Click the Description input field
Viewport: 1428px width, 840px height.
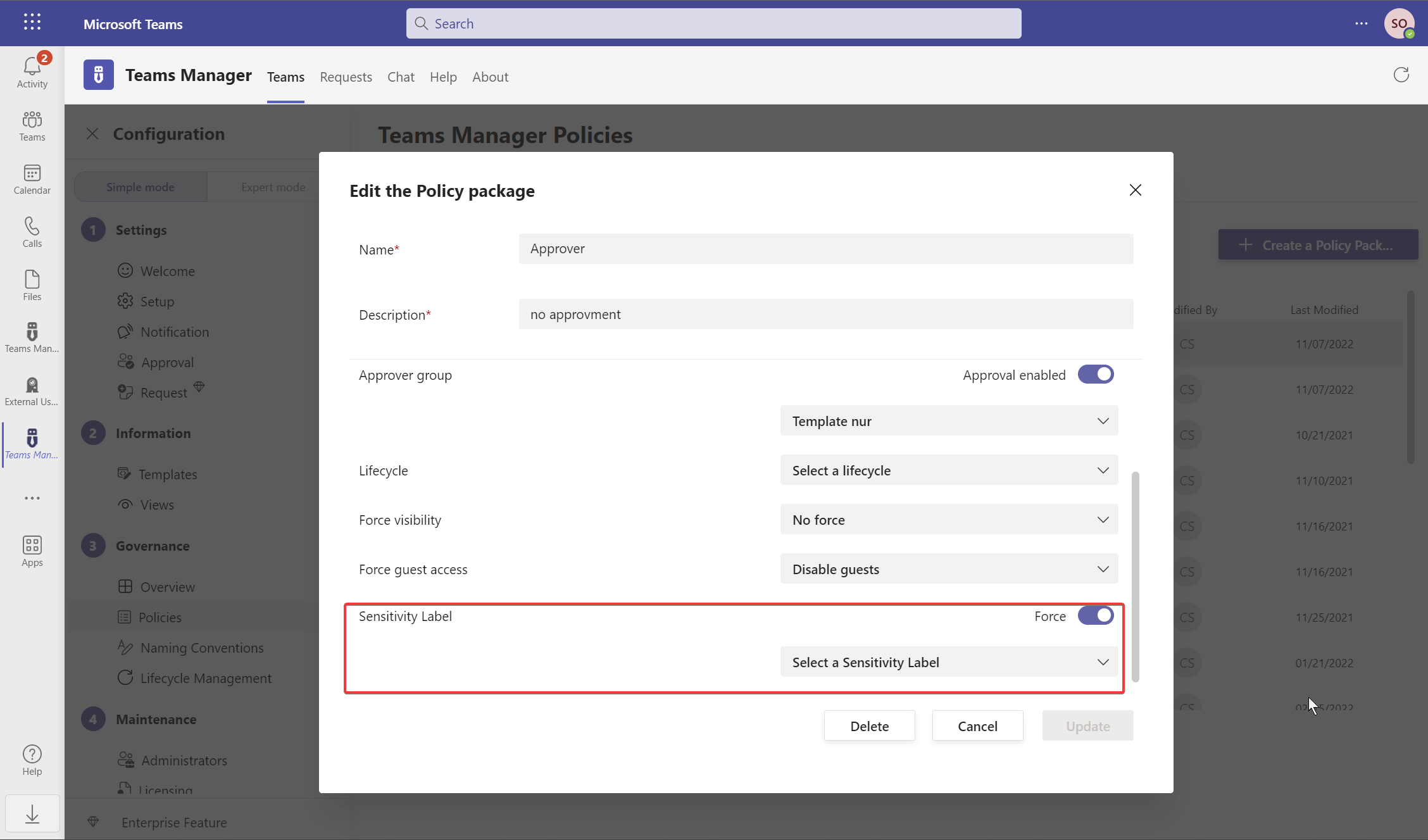click(826, 314)
